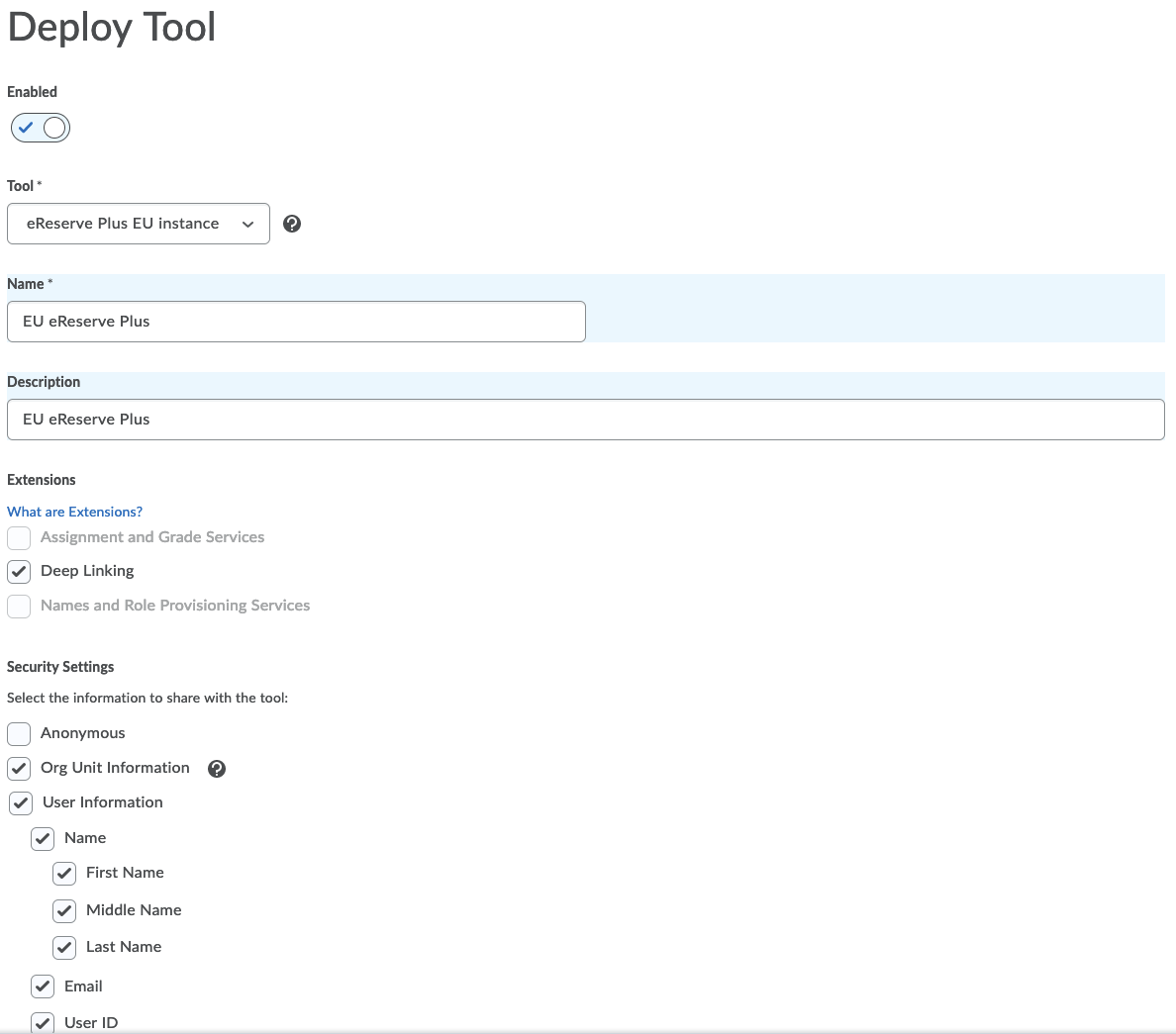
Task: Click into the Description text field
Action: tap(585, 420)
